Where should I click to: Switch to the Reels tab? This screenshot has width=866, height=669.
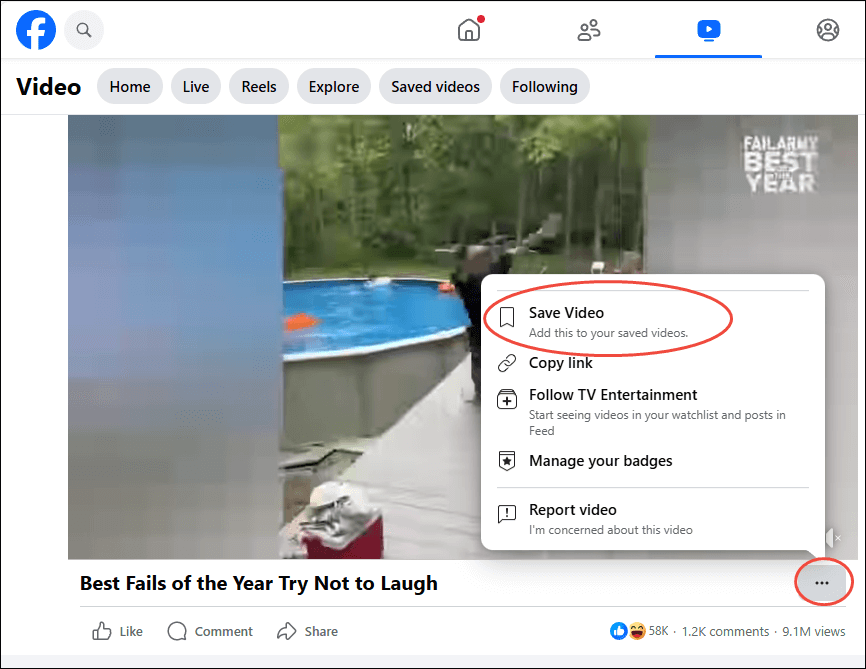click(259, 87)
